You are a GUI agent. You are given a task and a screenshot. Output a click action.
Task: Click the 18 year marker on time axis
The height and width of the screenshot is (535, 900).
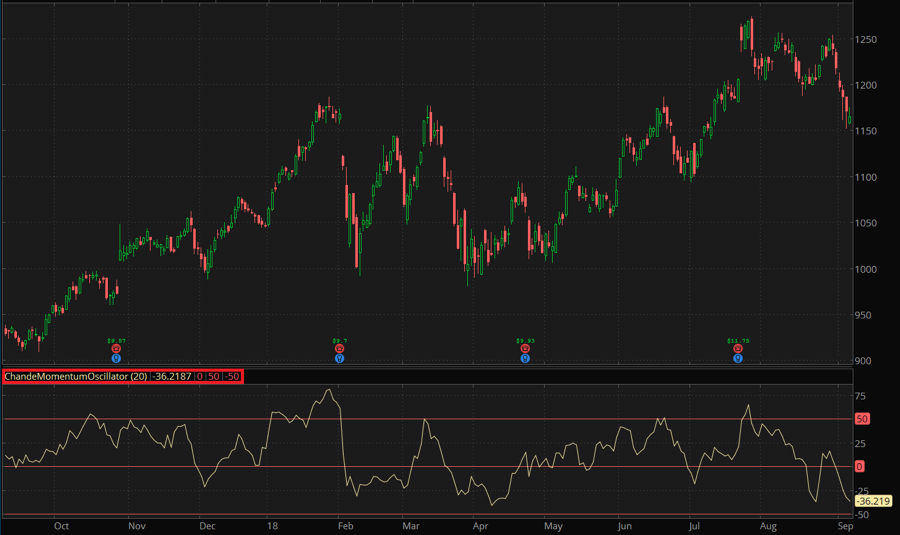(x=272, y=525)
